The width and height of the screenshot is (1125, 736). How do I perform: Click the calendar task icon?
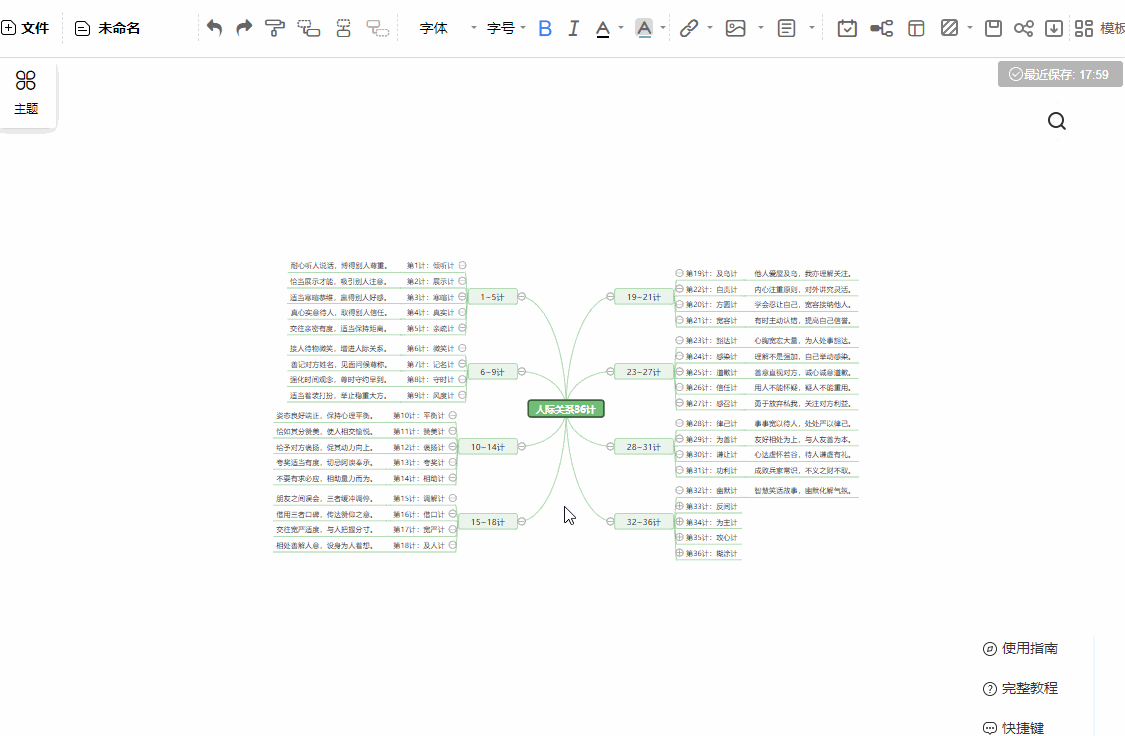tap(847, 28)
